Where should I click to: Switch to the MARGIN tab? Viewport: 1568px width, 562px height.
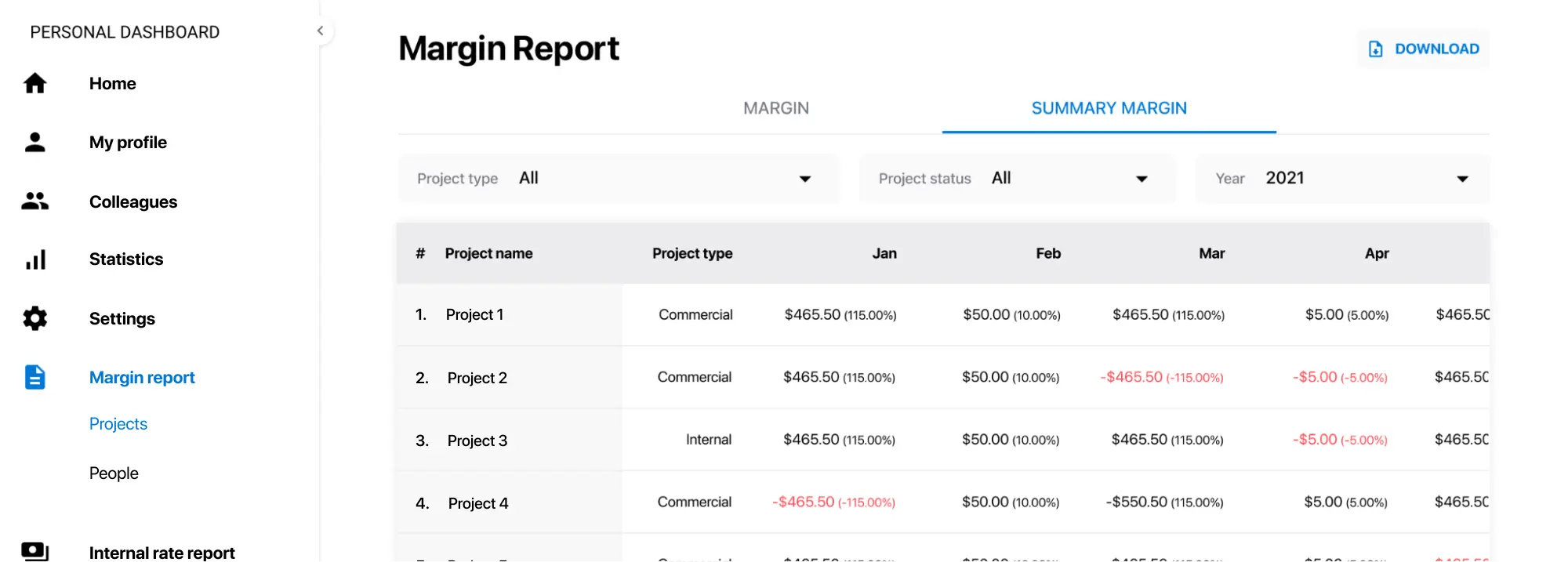tap(776, 108)
